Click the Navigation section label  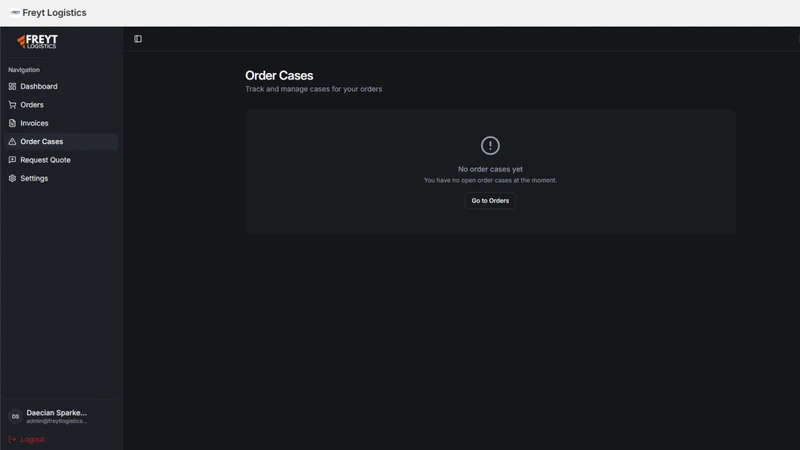(24, 70)
